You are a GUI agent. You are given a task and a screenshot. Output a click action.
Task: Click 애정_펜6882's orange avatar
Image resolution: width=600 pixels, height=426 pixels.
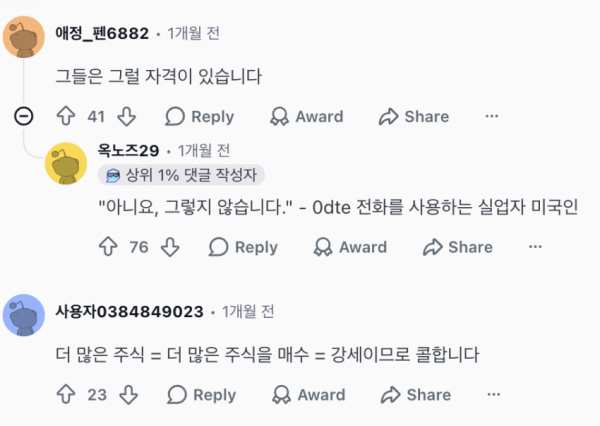click(24, 37)
